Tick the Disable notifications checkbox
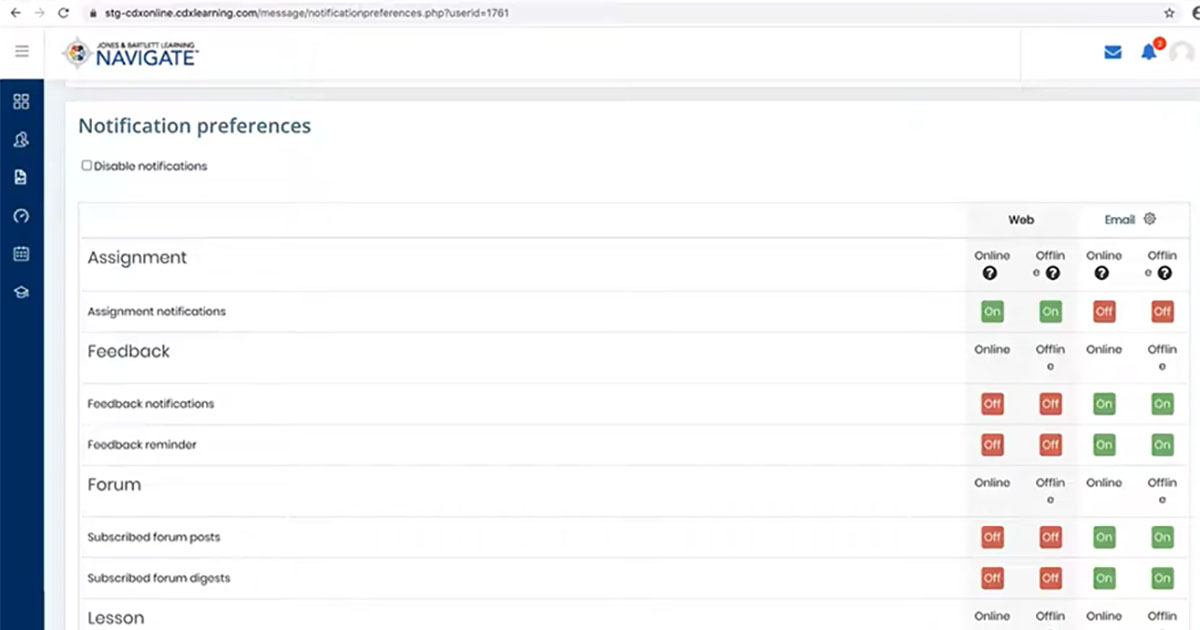The width and height of the screenshot is (1200, 630). point(87,166)
